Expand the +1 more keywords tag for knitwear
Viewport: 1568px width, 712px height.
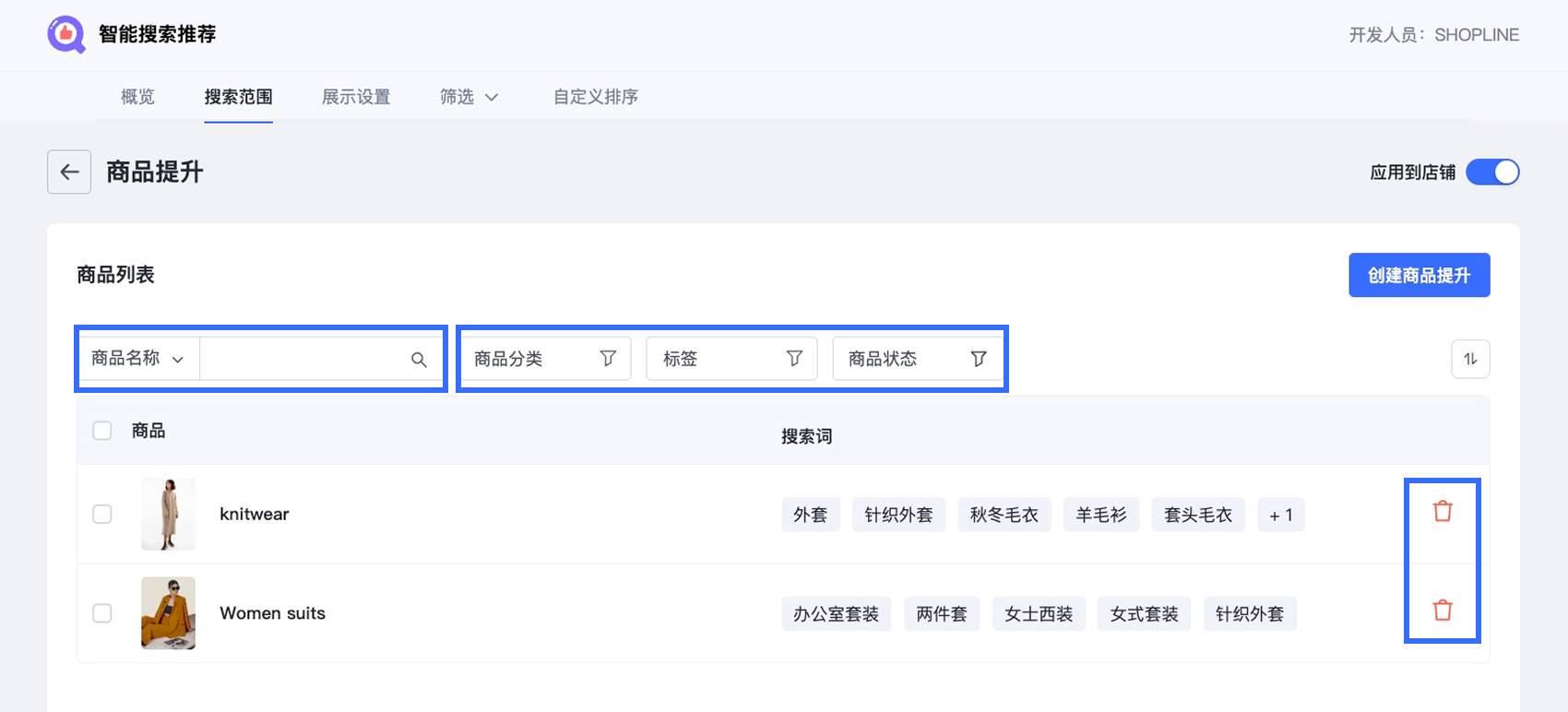click(1281, 516)
